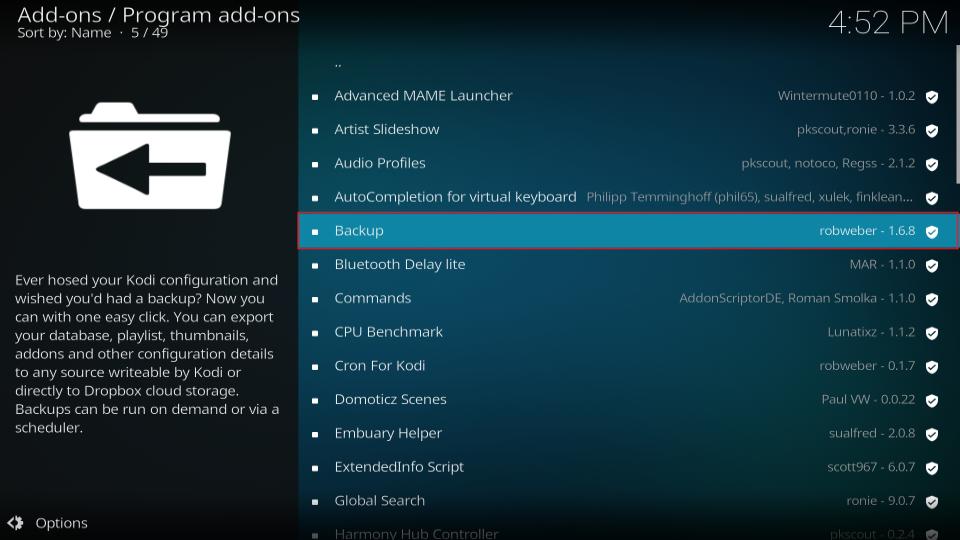
Task: Click the 4:52 PM clock
Action: tap(888, 23)
